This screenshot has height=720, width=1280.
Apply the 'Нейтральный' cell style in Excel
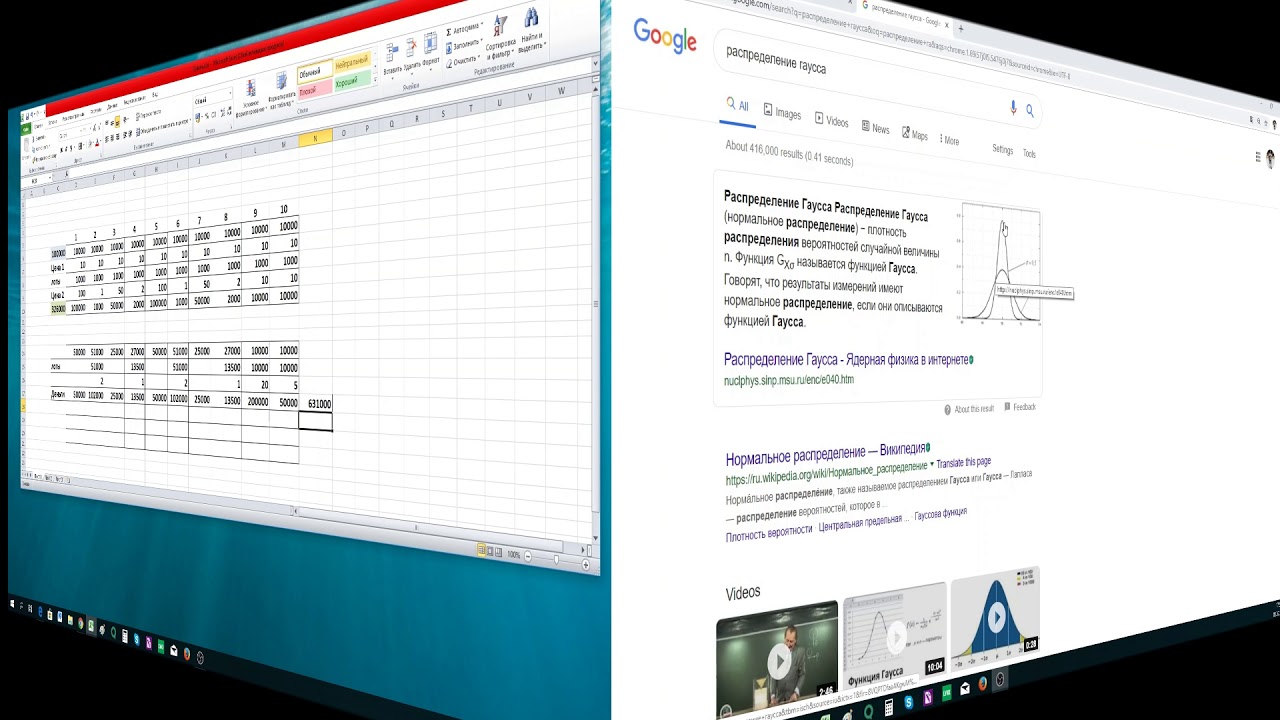click(x=352, y=62)
